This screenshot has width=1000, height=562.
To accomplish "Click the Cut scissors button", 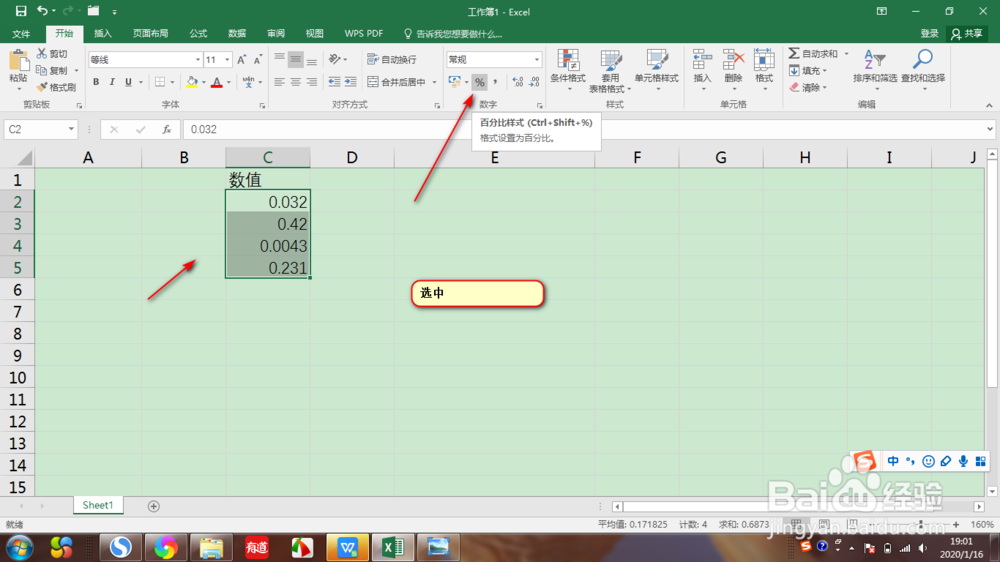I will (x=52, y=54).
